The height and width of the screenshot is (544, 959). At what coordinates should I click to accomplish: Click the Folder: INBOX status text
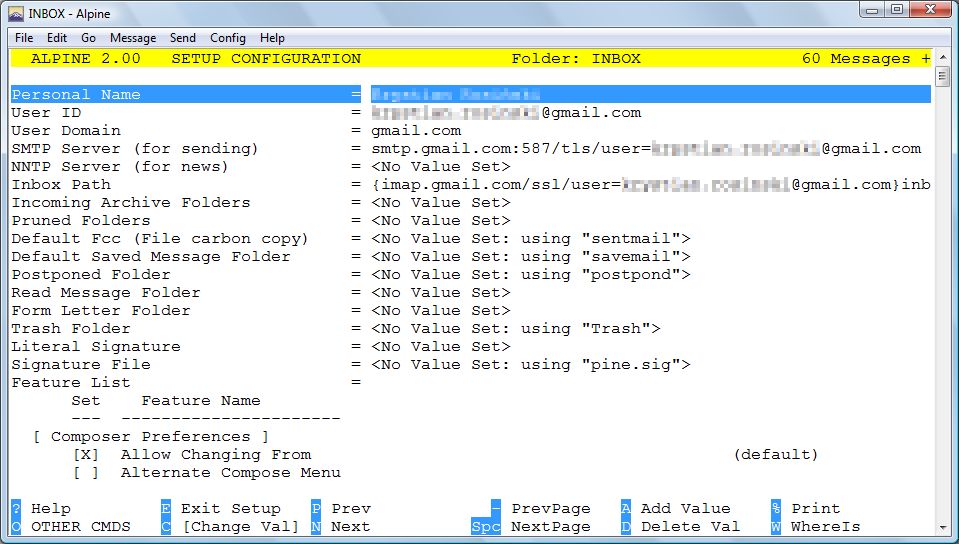click(576, 59)
